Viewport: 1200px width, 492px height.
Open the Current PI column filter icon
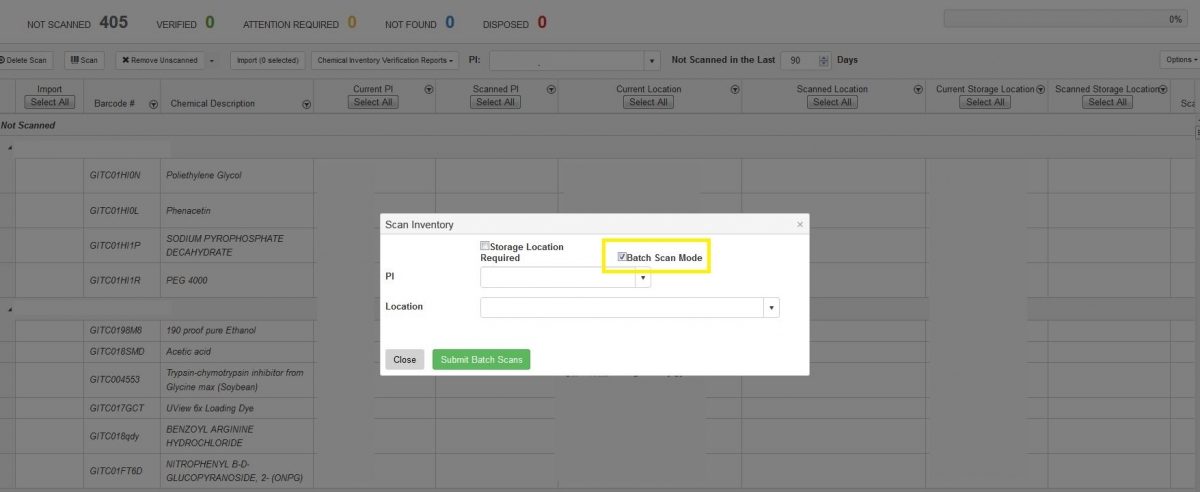(x=428, y=89)
